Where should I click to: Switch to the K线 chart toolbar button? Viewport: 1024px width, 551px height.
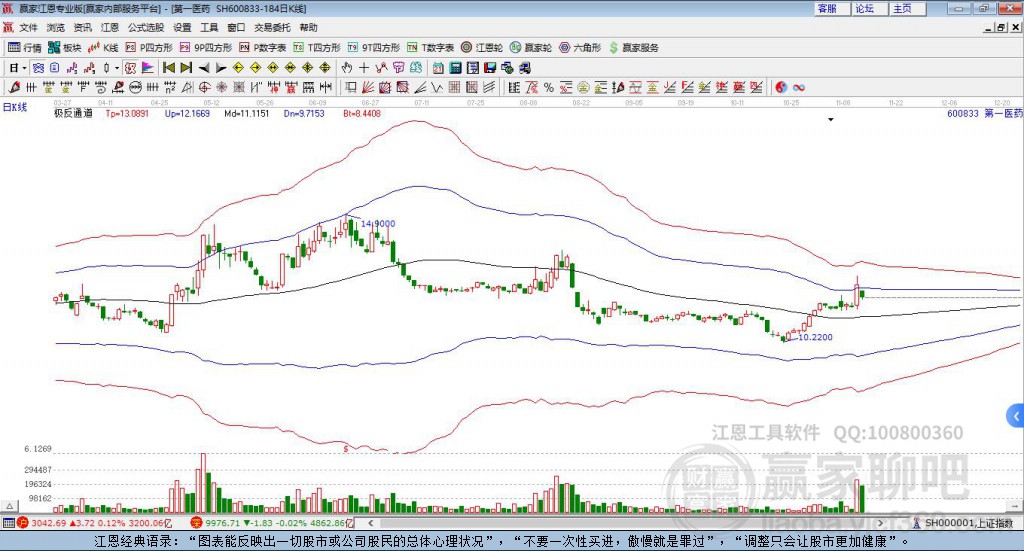103,48
